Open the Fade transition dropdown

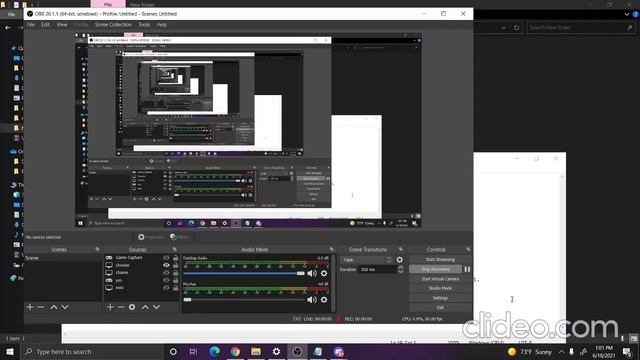[366, 260]
